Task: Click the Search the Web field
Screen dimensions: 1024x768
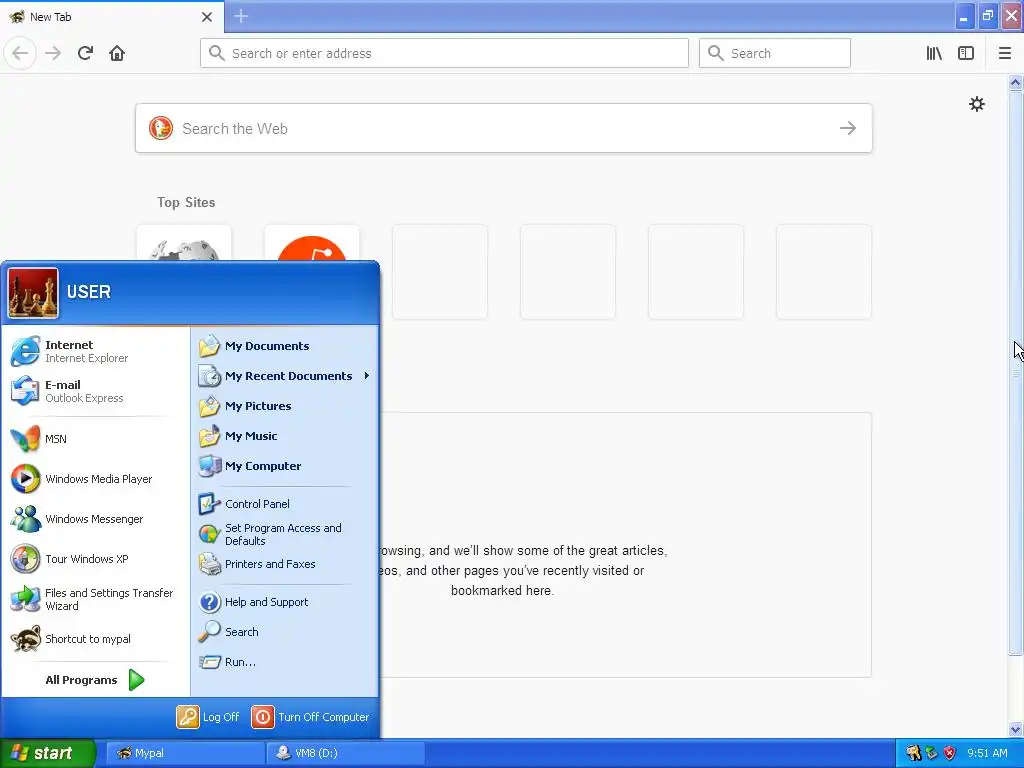Action: (504, 128)
